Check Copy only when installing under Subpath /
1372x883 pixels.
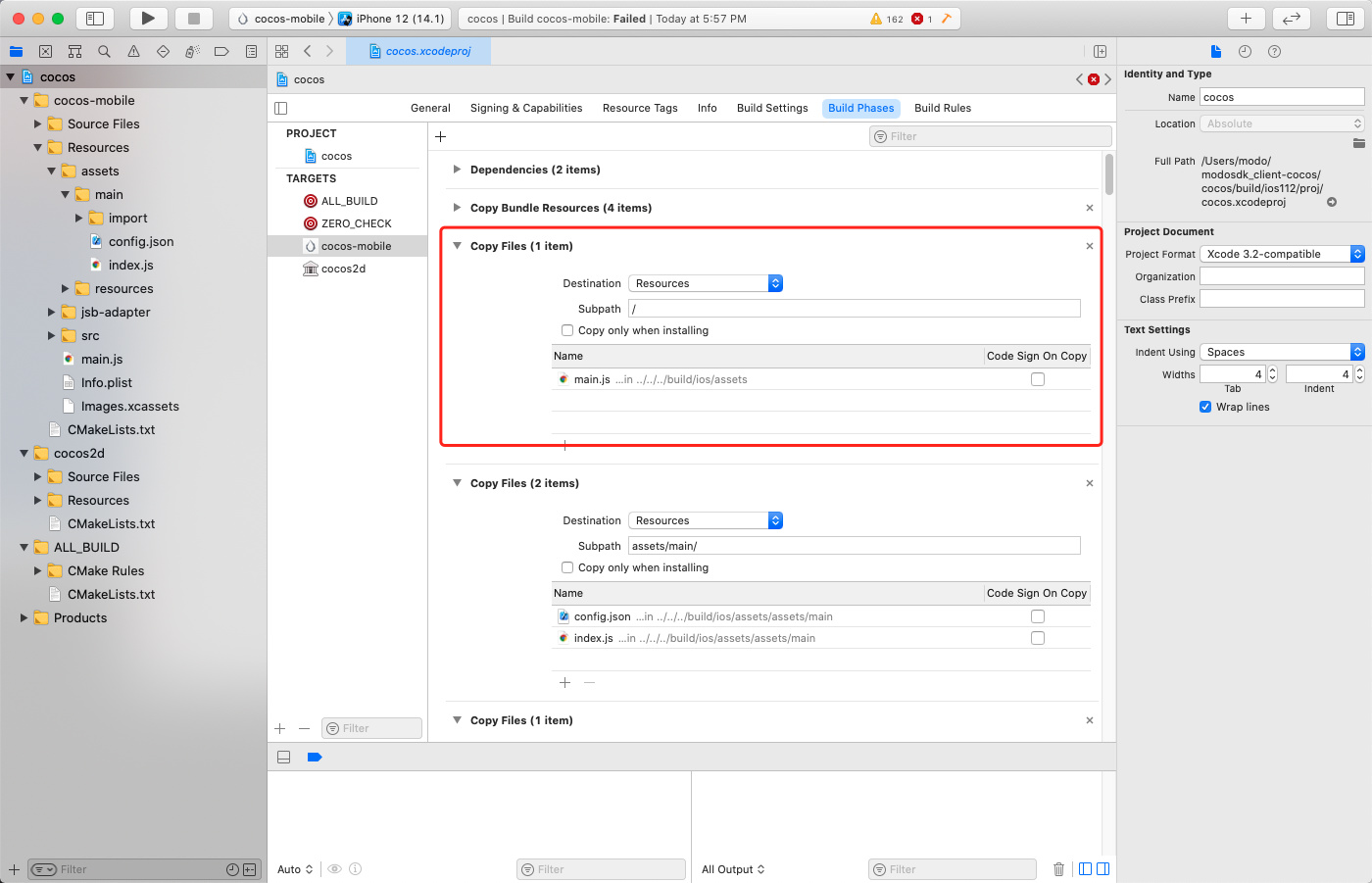point(567,330)
